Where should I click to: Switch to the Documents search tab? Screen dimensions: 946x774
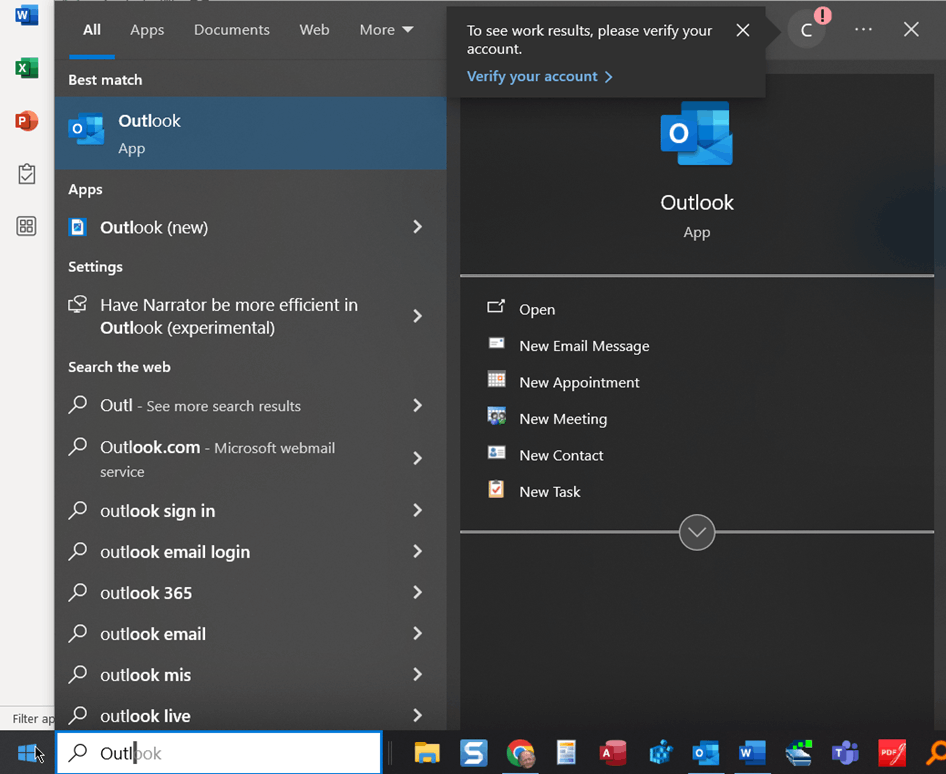point(232,30)
